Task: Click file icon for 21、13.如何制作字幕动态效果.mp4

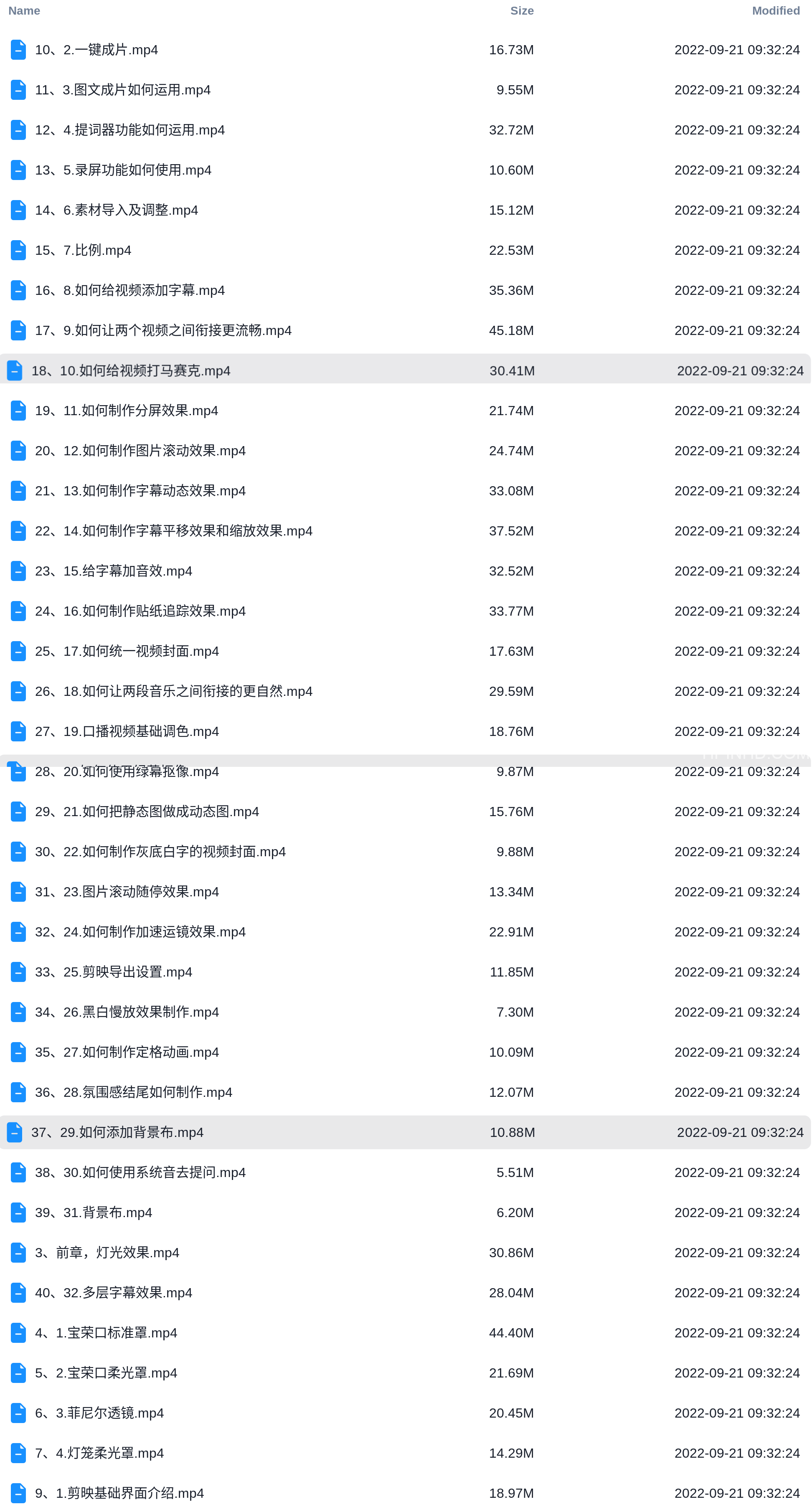Action: [18, 491]
